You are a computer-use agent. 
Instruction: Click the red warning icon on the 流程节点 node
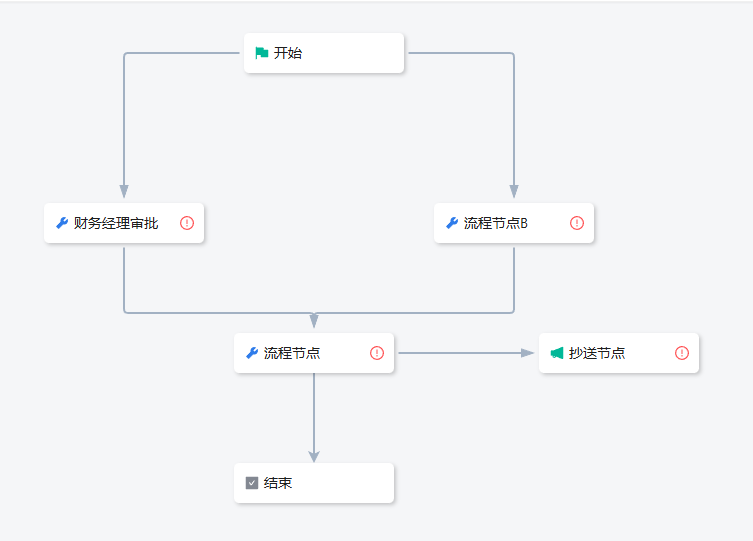377,353
